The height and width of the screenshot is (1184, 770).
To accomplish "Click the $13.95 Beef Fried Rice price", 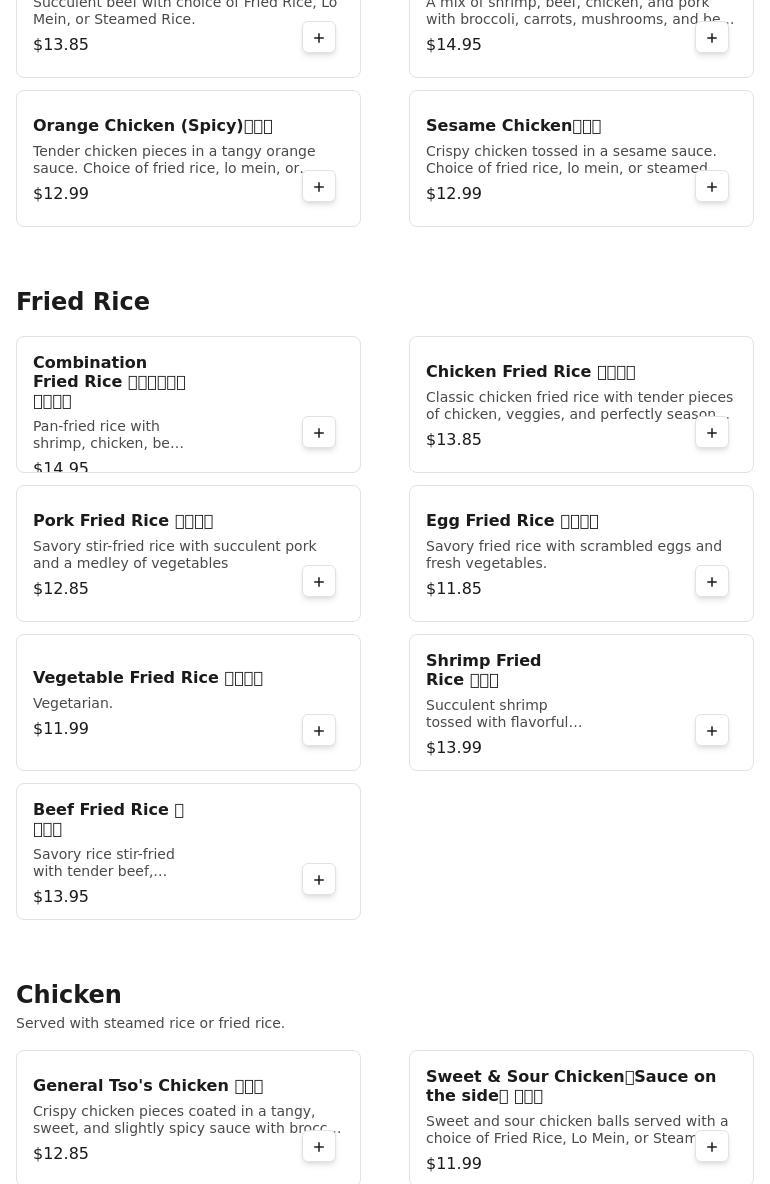I will (61, 897).
